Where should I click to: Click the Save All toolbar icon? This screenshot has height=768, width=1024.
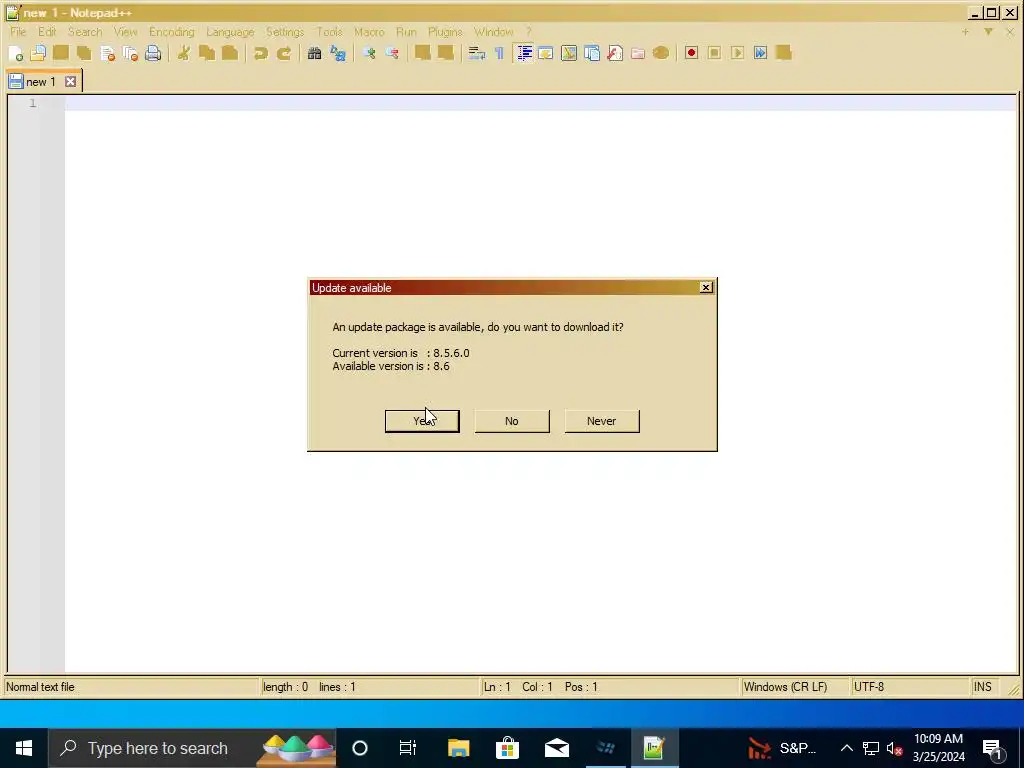pos(84,54)
